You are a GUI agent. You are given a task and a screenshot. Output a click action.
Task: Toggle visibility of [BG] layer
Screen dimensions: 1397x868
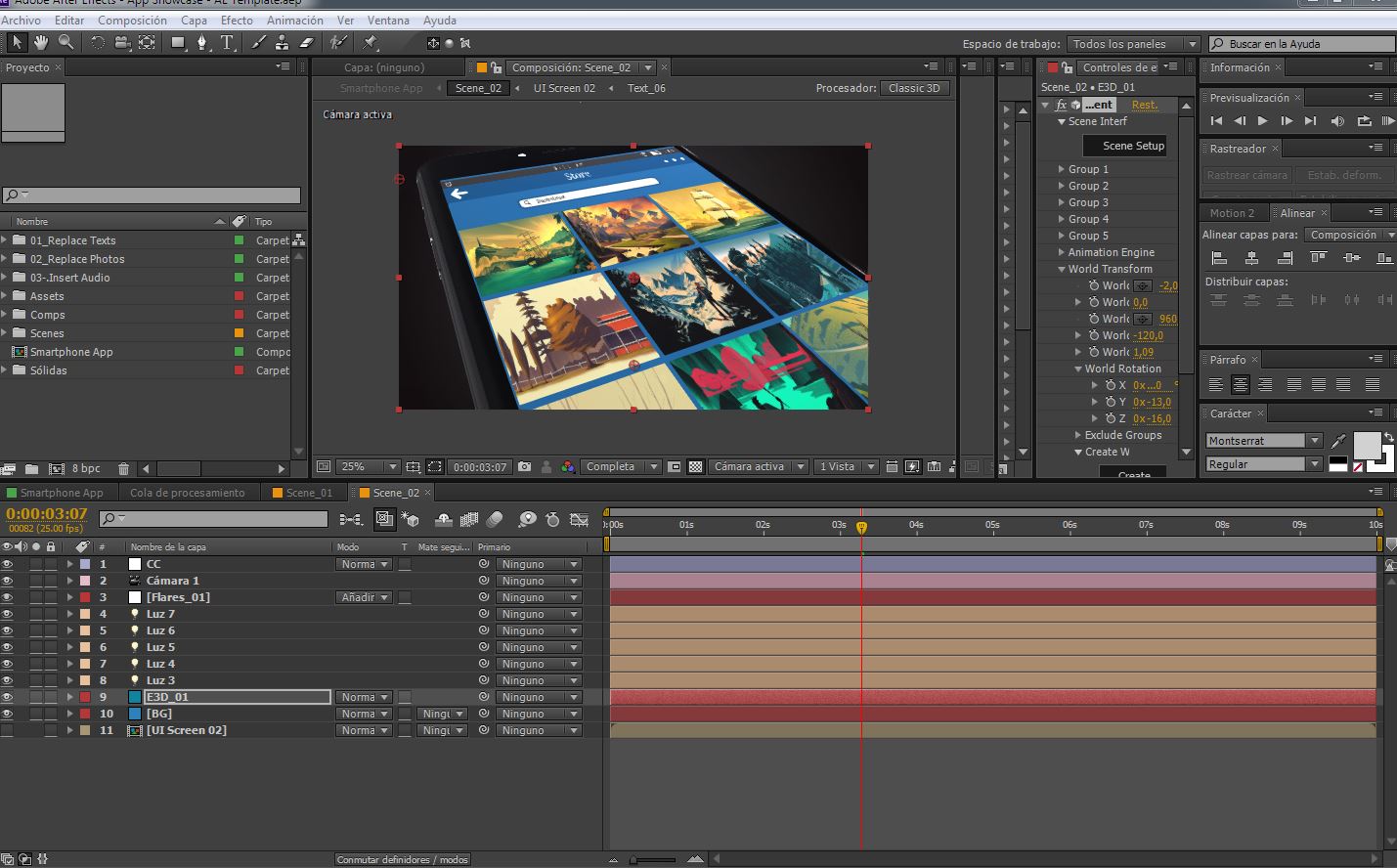coord(8,714)
